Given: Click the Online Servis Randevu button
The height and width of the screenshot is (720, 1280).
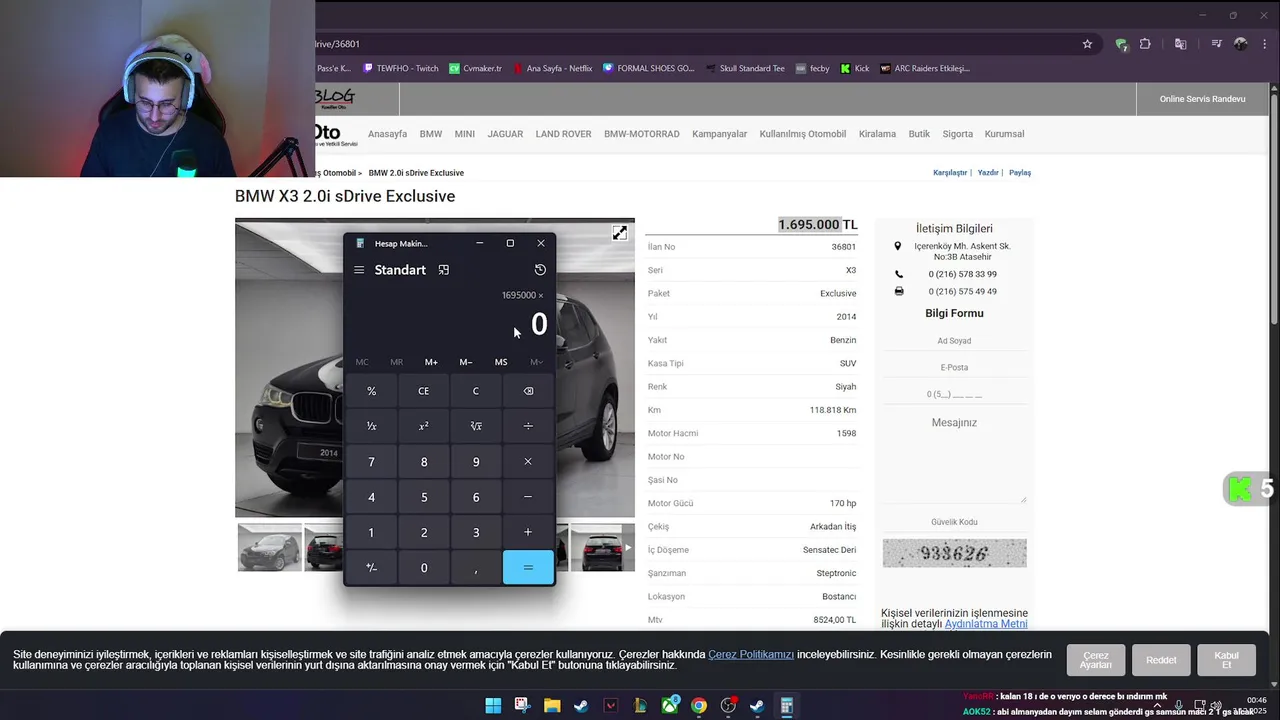Looking at the screenshot, I should tap(1202, 99).
